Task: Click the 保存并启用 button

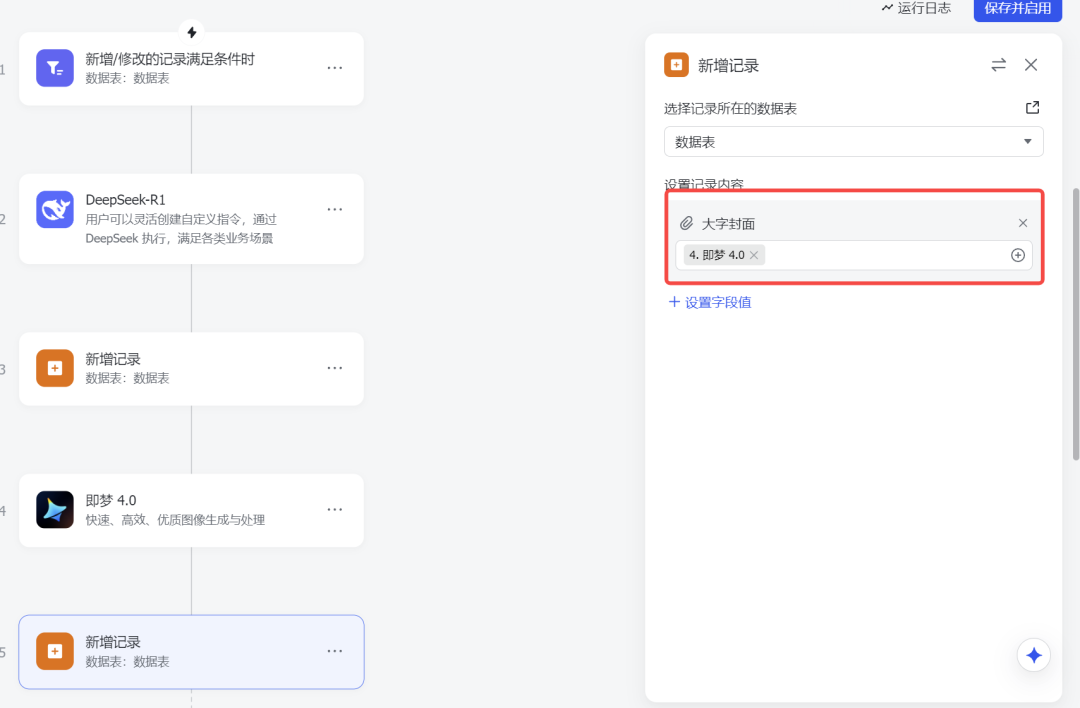Action: coord(1017,10)
